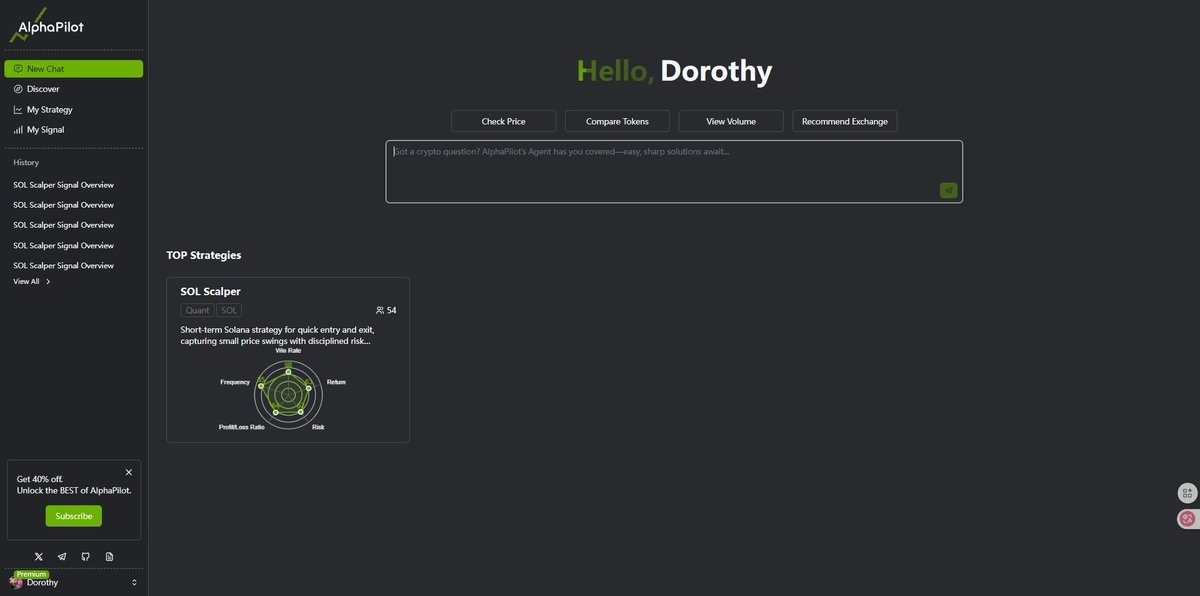Image resolution: width=1200 pixels, height=596 pixels.
Task: Click Recommend Exchange button
Action: pyautogui.click(x=845, y=121)
